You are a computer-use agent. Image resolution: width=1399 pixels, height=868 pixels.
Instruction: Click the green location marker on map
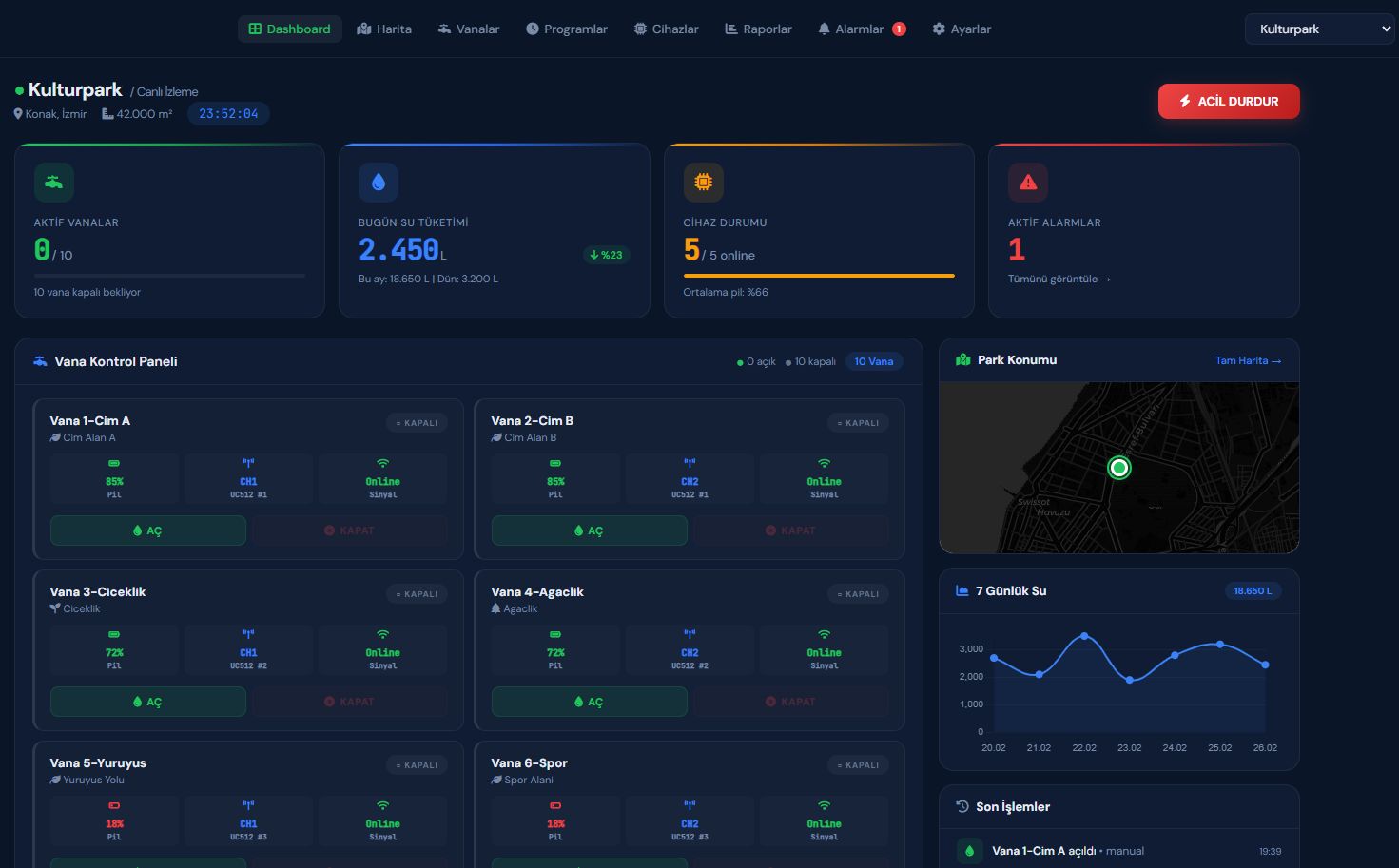coord(1119,468)
